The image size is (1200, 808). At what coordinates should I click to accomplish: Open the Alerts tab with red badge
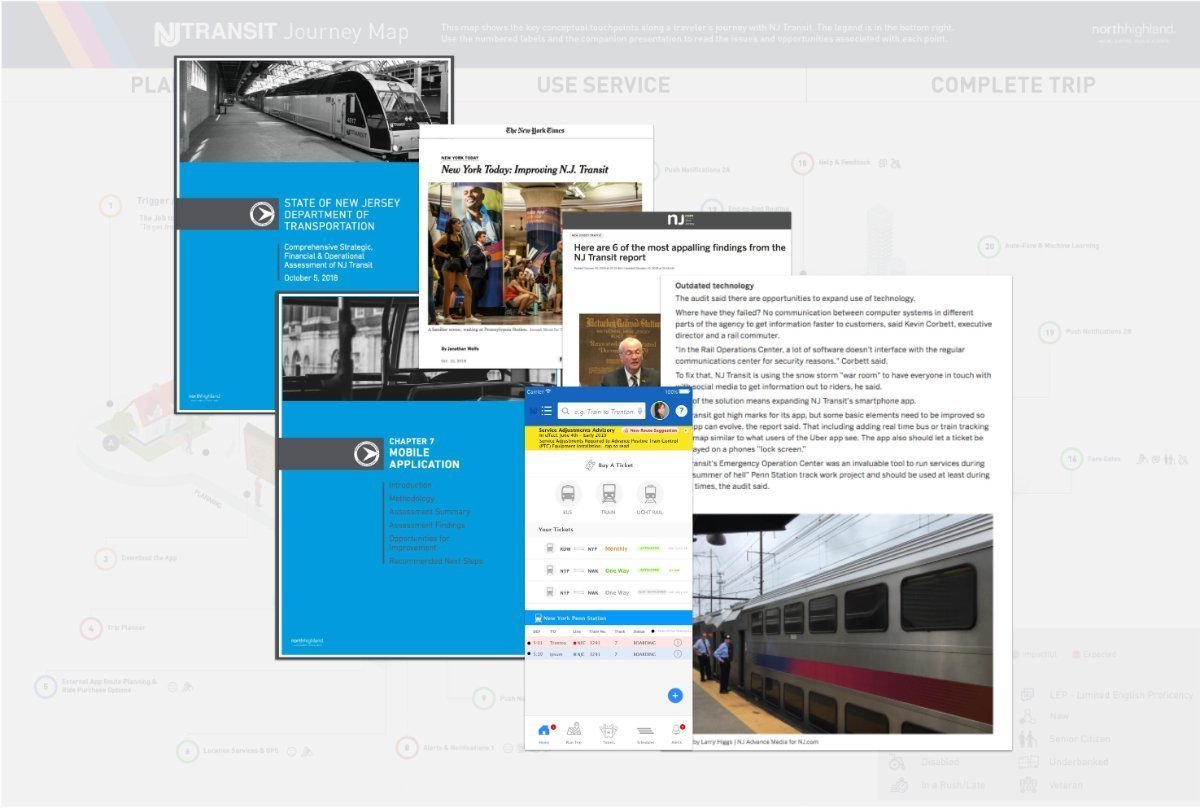[677, 732]
